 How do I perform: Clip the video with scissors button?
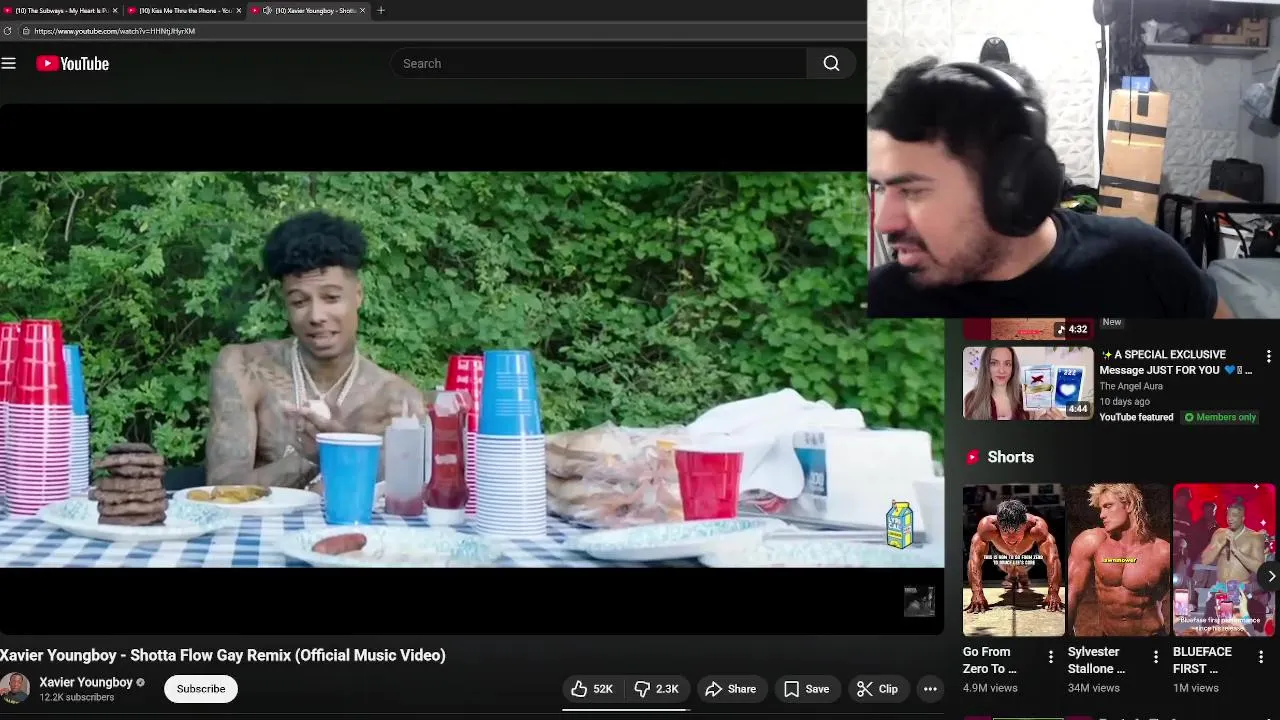coord(878,689)
